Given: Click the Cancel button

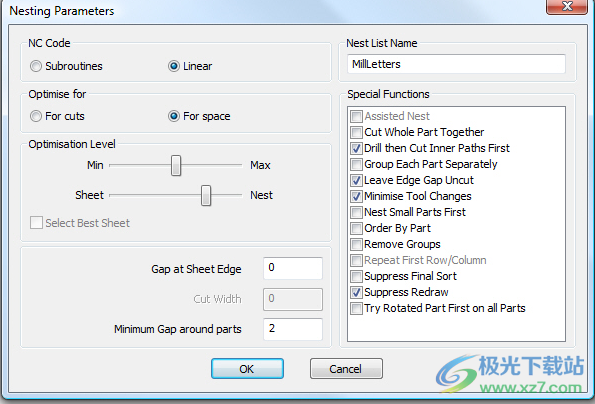Looking at the screenshot, I should click(x=346, y=369).
